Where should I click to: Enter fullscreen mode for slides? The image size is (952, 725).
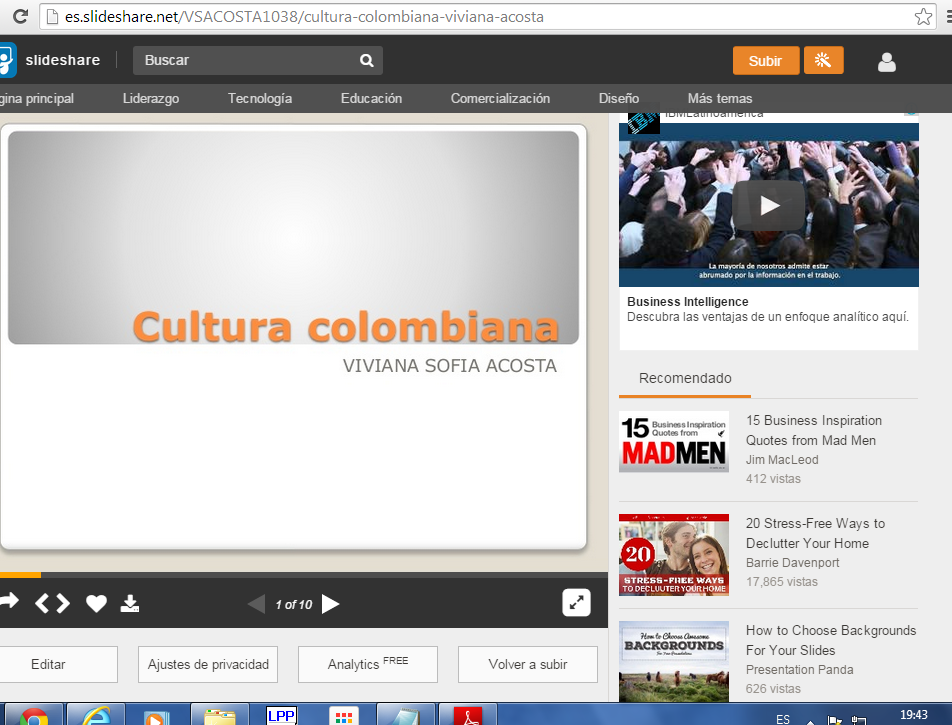tap(576, 602)
